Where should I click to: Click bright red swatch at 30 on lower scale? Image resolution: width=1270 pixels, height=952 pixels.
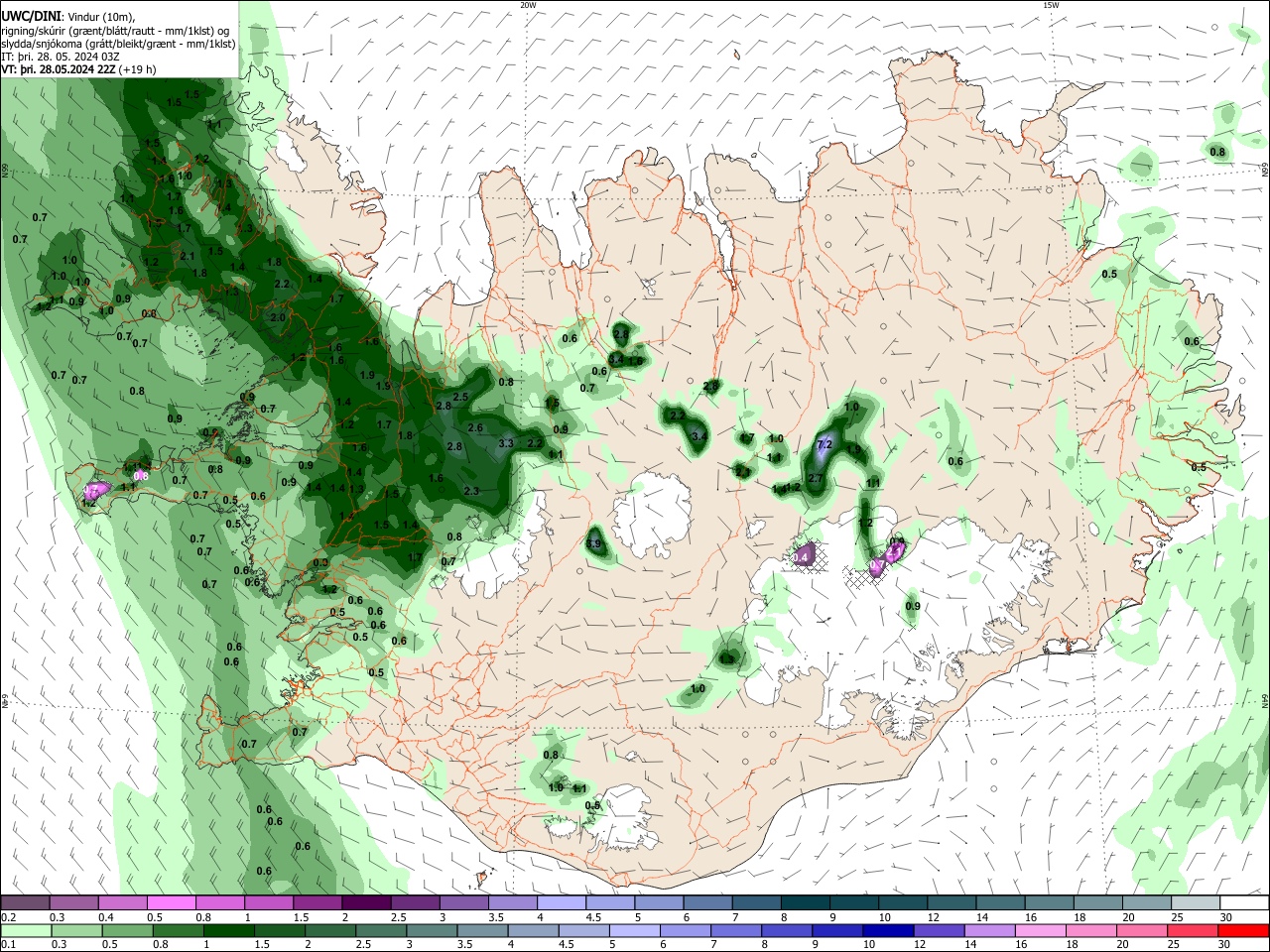(1242, 930)
